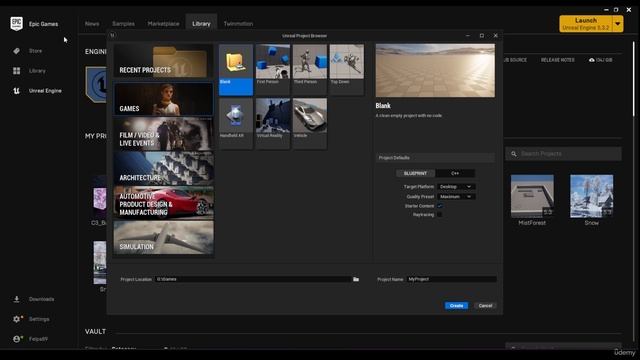Open the News tab
The height and width of the screenshot is (360, 640).
tap(92, 24)
